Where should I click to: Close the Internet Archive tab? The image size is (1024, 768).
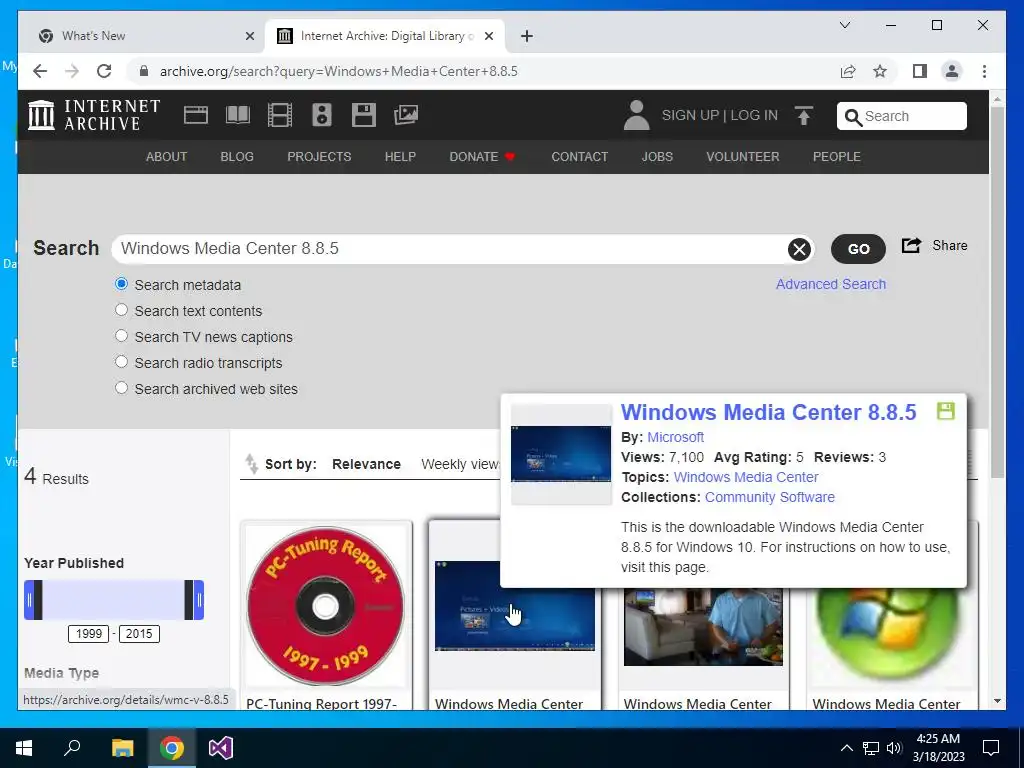click(488, 36)
